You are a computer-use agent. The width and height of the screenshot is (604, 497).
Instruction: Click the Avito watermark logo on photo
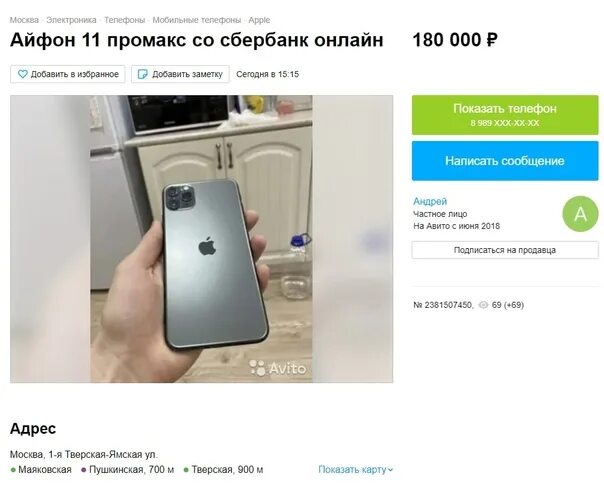278,368
